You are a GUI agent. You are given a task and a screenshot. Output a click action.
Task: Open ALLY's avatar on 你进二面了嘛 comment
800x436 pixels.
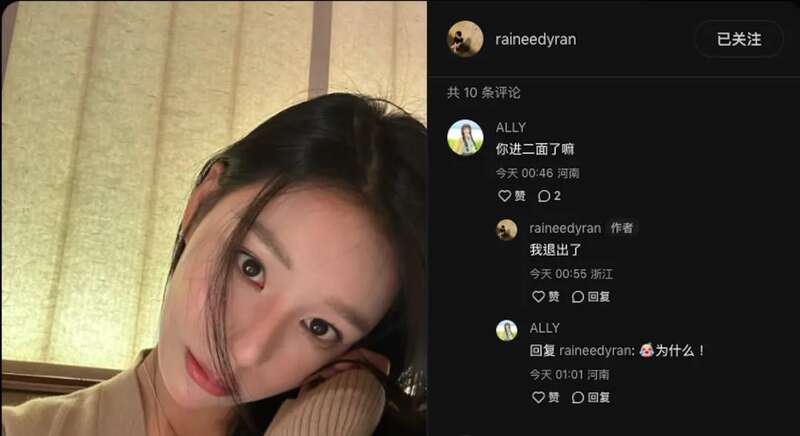click(x=465, y=138)
